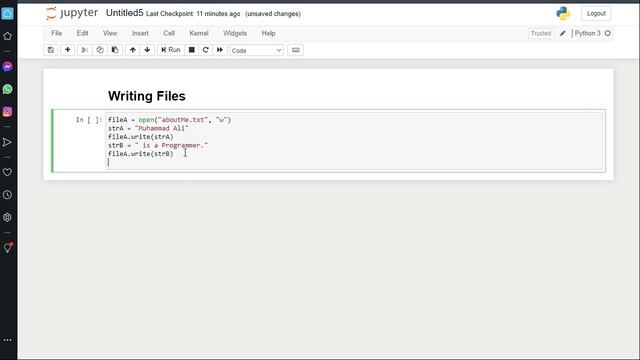640x360 pixels.
Task: Restart kernel and run all cells icon
Action: (220, 50)
